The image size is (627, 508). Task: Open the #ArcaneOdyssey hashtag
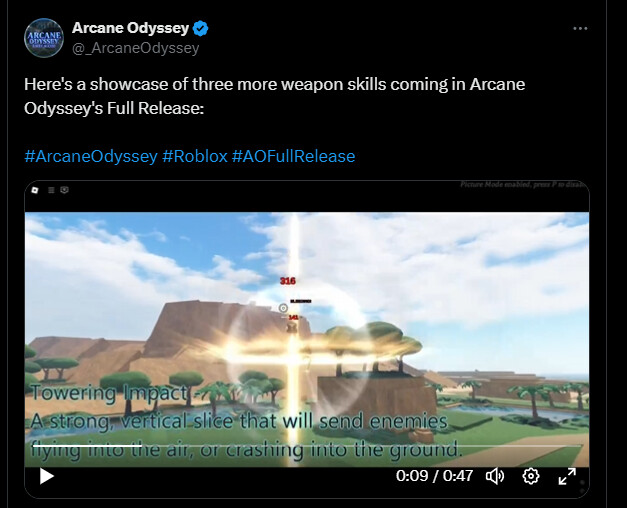pos(91,156)
